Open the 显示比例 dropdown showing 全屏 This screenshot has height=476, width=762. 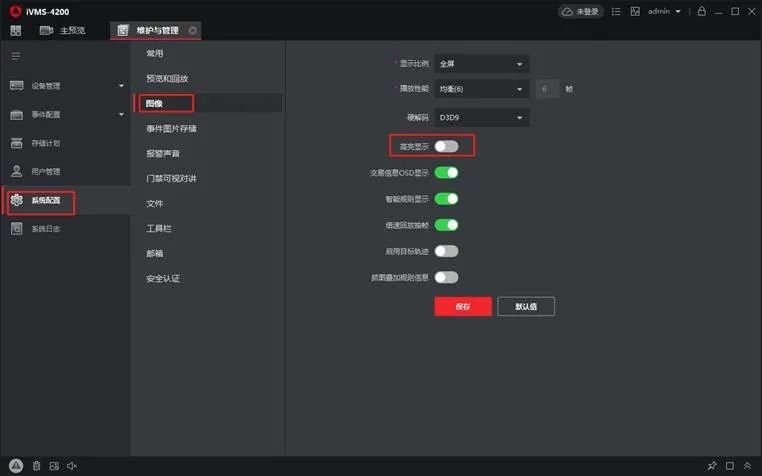point(482,64)
